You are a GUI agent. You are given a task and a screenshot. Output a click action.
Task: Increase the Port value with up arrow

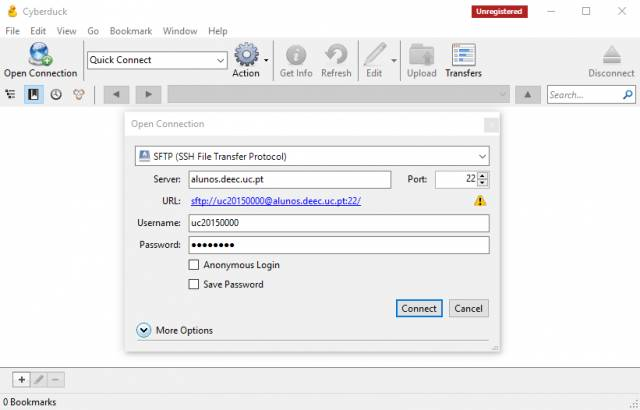[x=482, y=175]
